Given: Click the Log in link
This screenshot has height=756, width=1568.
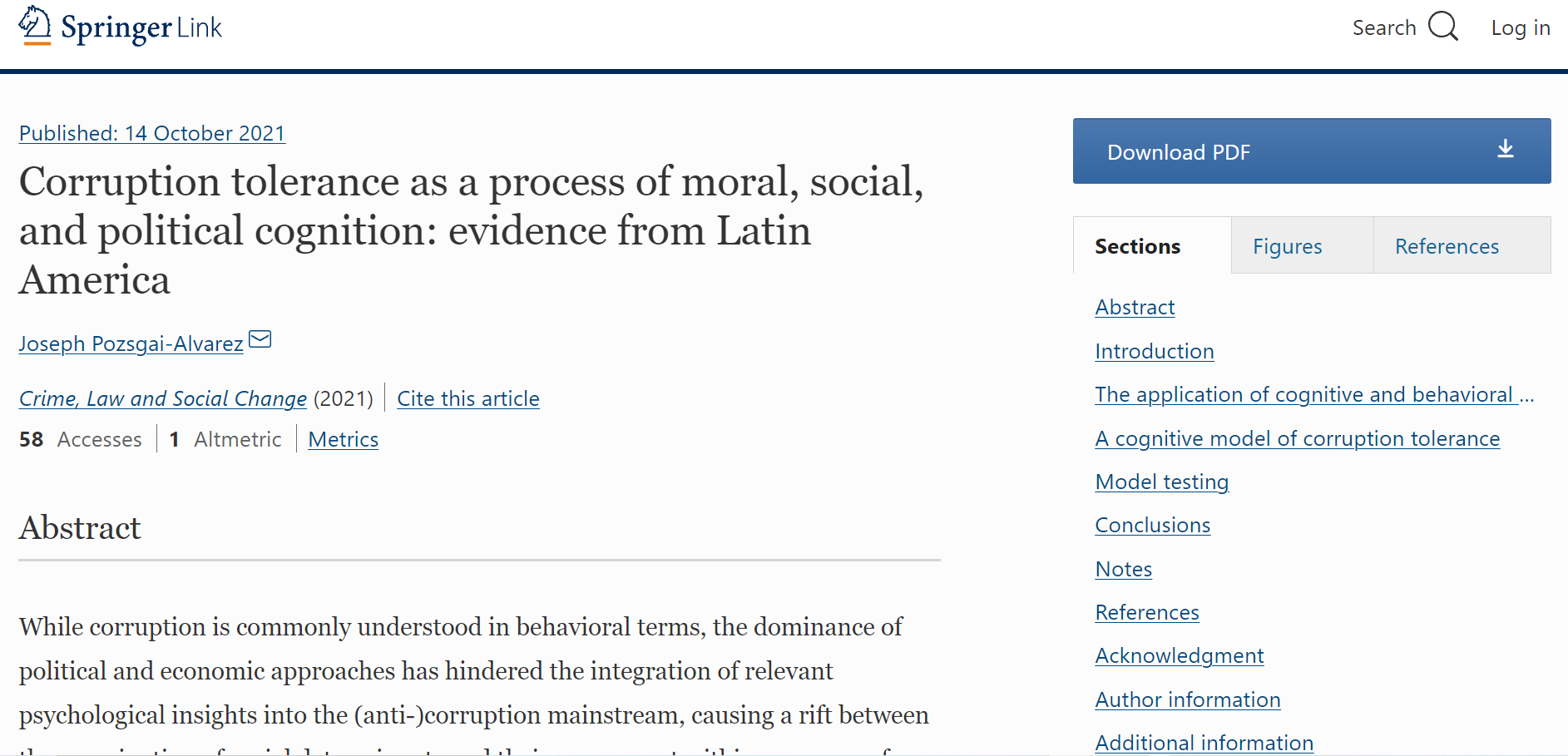Looking at the screenshot, I should [x=1521, y=27].
